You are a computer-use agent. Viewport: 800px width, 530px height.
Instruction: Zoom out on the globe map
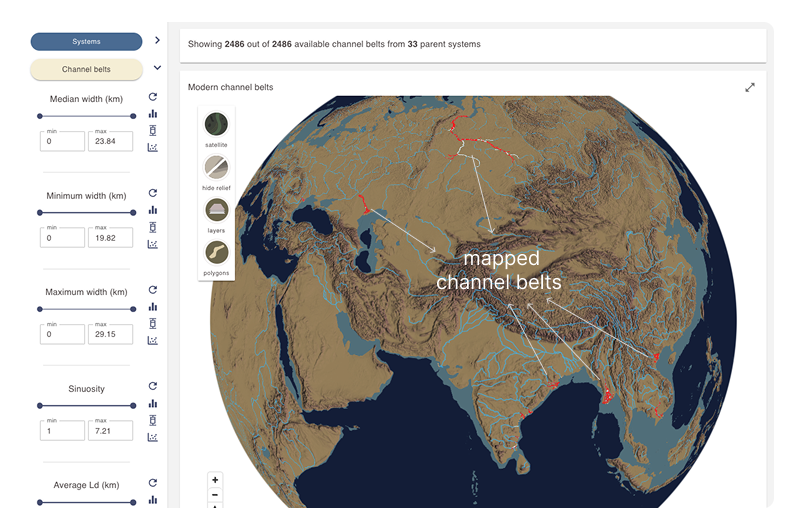click(x=215, y=495)
